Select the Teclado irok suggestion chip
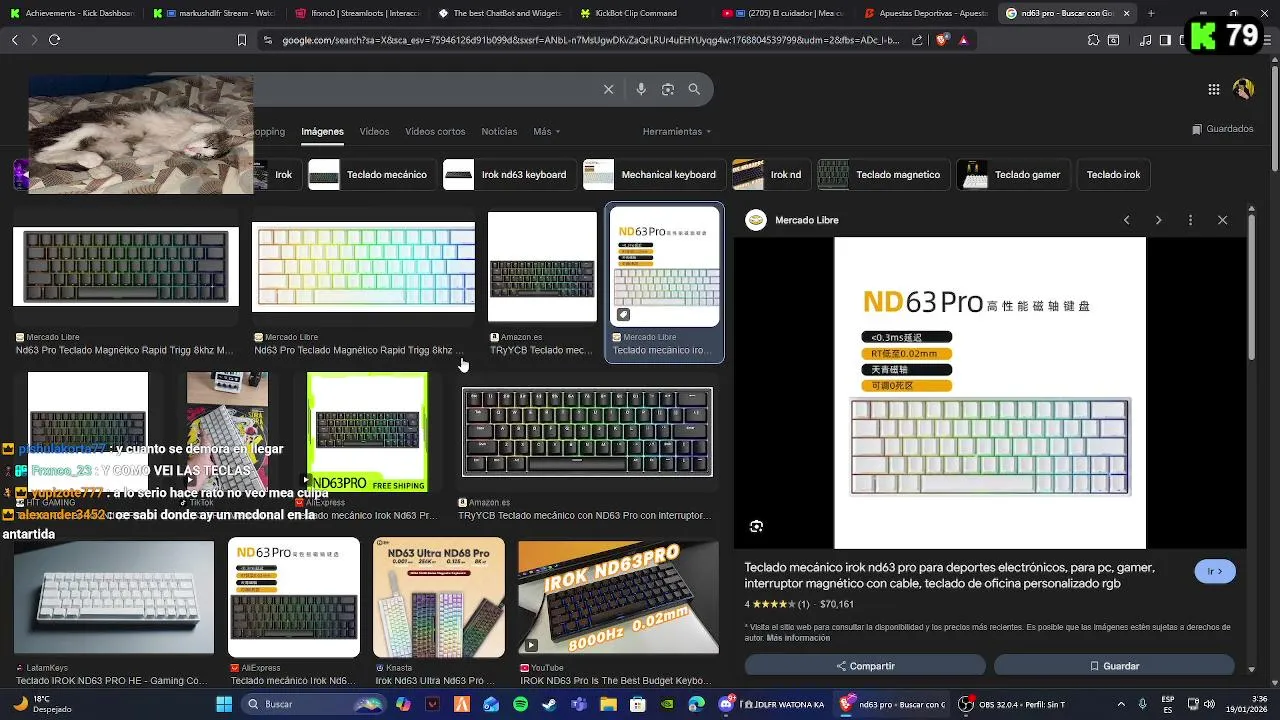 [1113, 174]
